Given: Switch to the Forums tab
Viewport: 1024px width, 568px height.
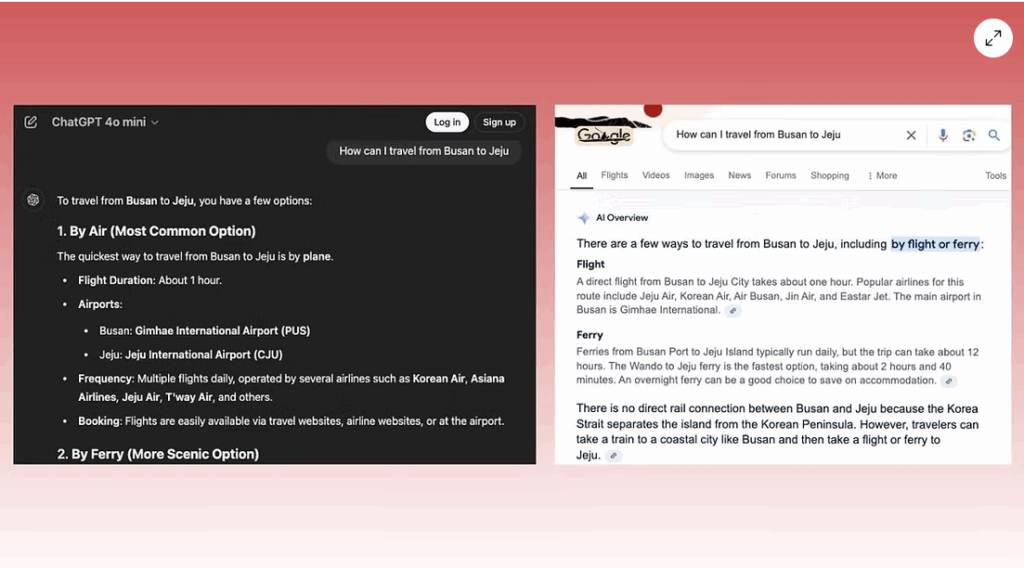Looking at the screenshot, I should (x=780, y=176).
